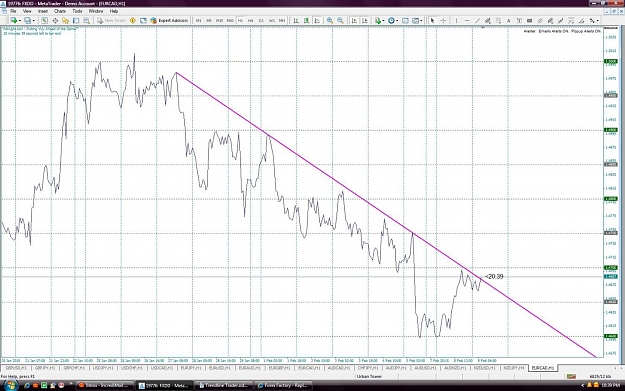Switch to the GBPUSD,H1 chart tab

(16, 368)
